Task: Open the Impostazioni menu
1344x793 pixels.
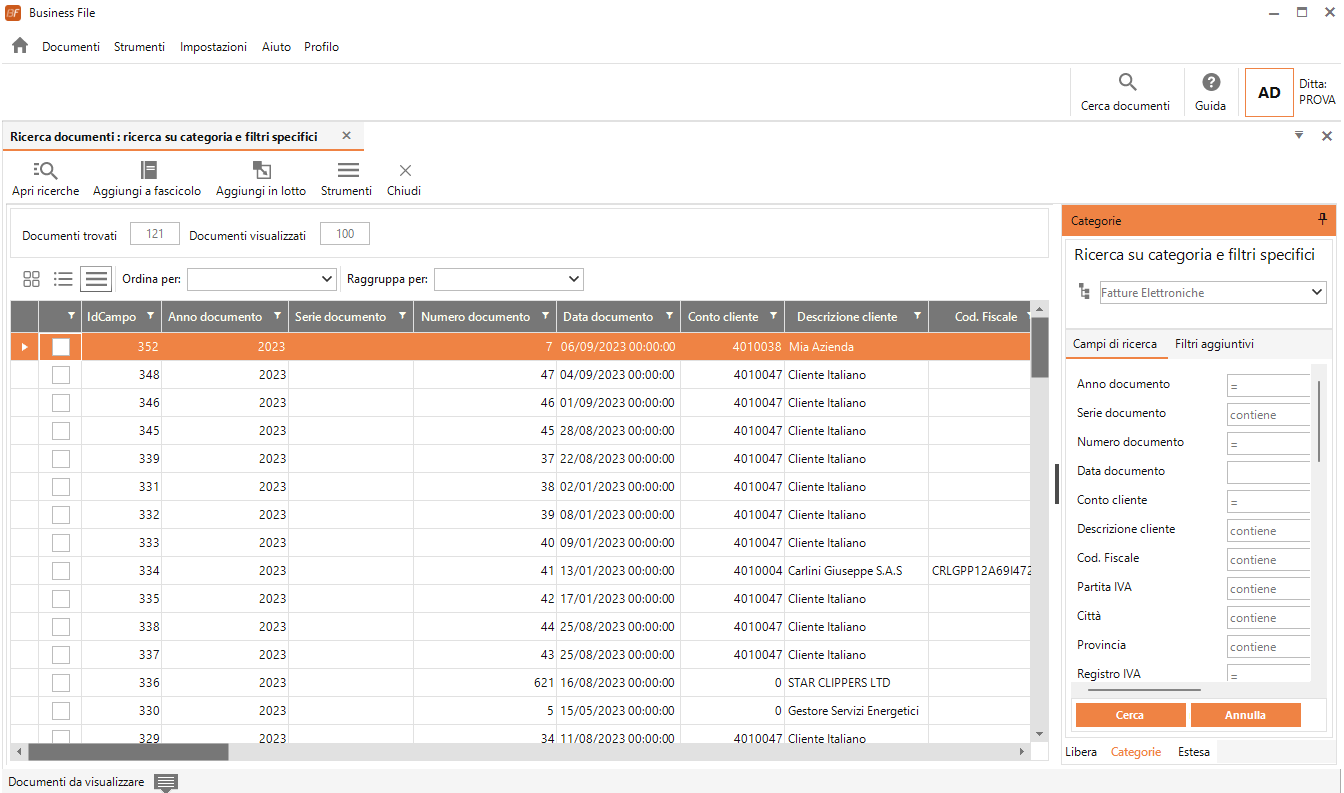Action: (x=214, y=47)
